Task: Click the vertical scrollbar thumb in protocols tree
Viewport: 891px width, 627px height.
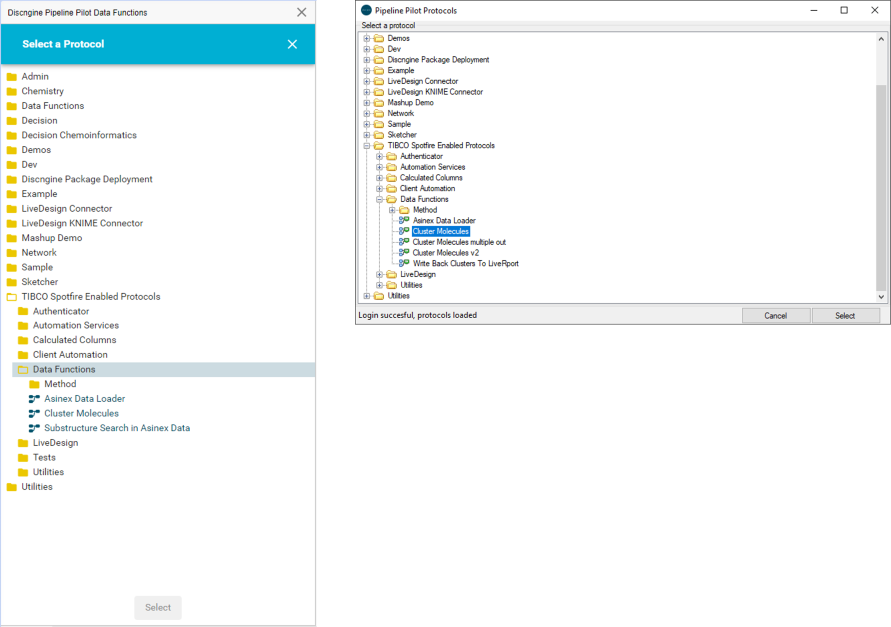Action: click(881, 186)
